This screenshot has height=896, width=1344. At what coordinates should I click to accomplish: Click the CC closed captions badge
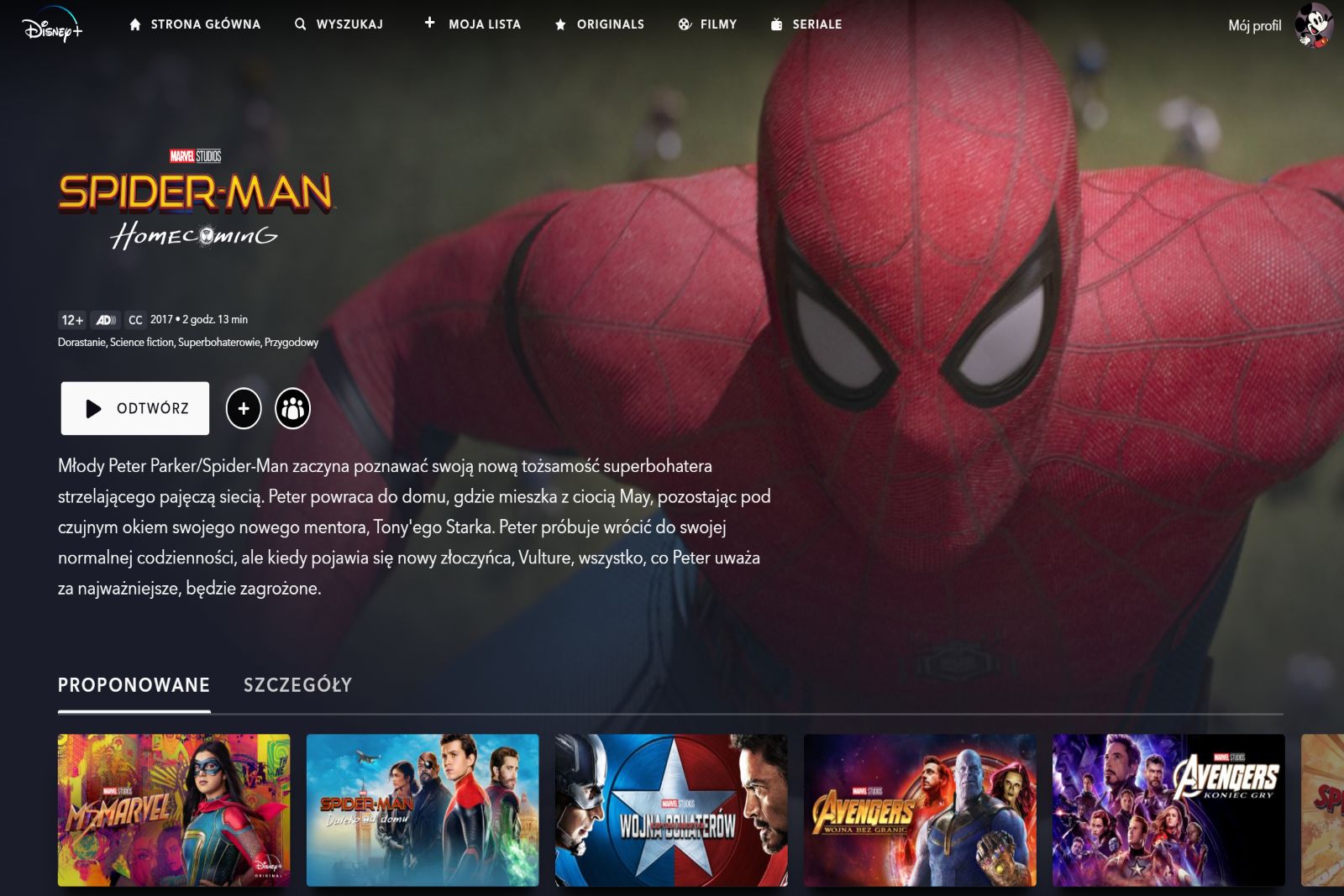[135, 320]
